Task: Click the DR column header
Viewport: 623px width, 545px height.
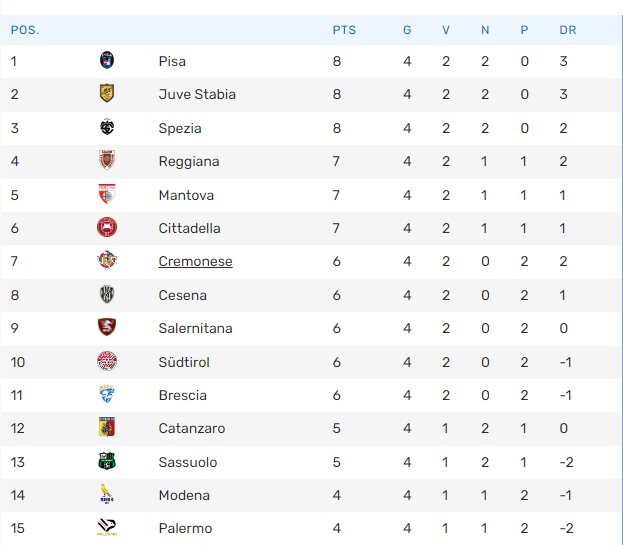Action: coord(568,30)
